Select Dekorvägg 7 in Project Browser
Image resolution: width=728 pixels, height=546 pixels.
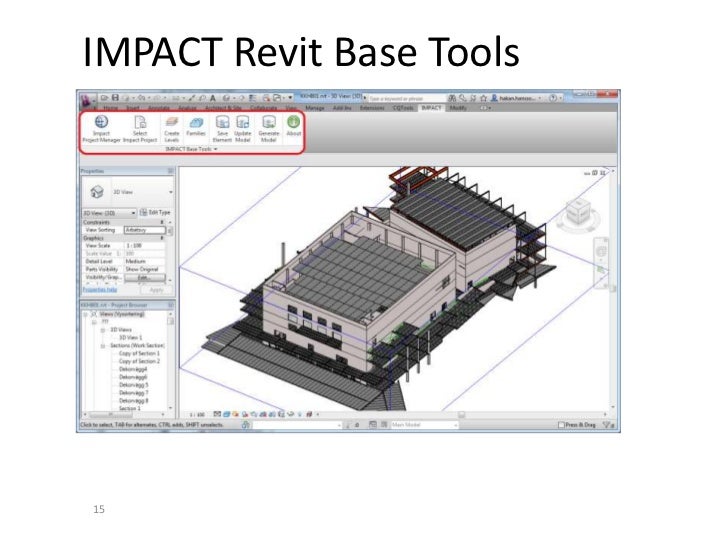(x=133, y=393)
